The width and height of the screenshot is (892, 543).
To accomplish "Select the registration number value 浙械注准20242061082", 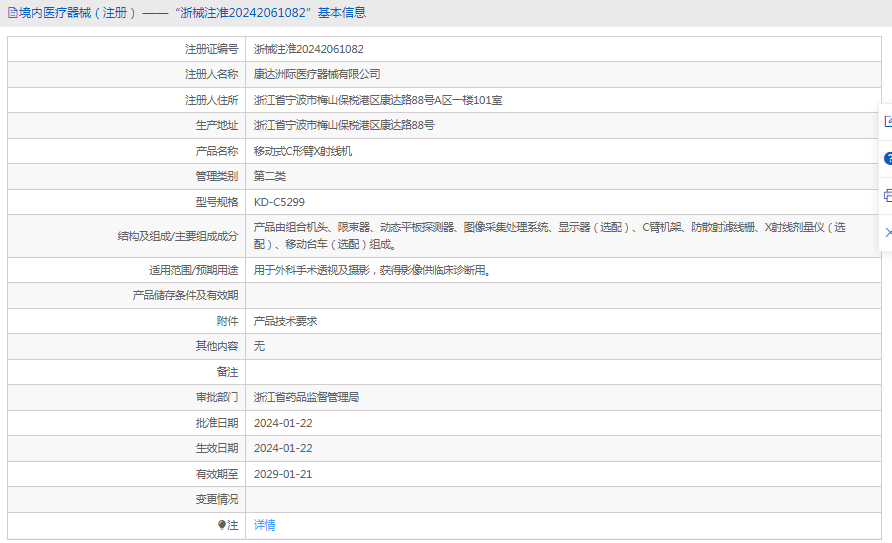I will tap(308, 49).
